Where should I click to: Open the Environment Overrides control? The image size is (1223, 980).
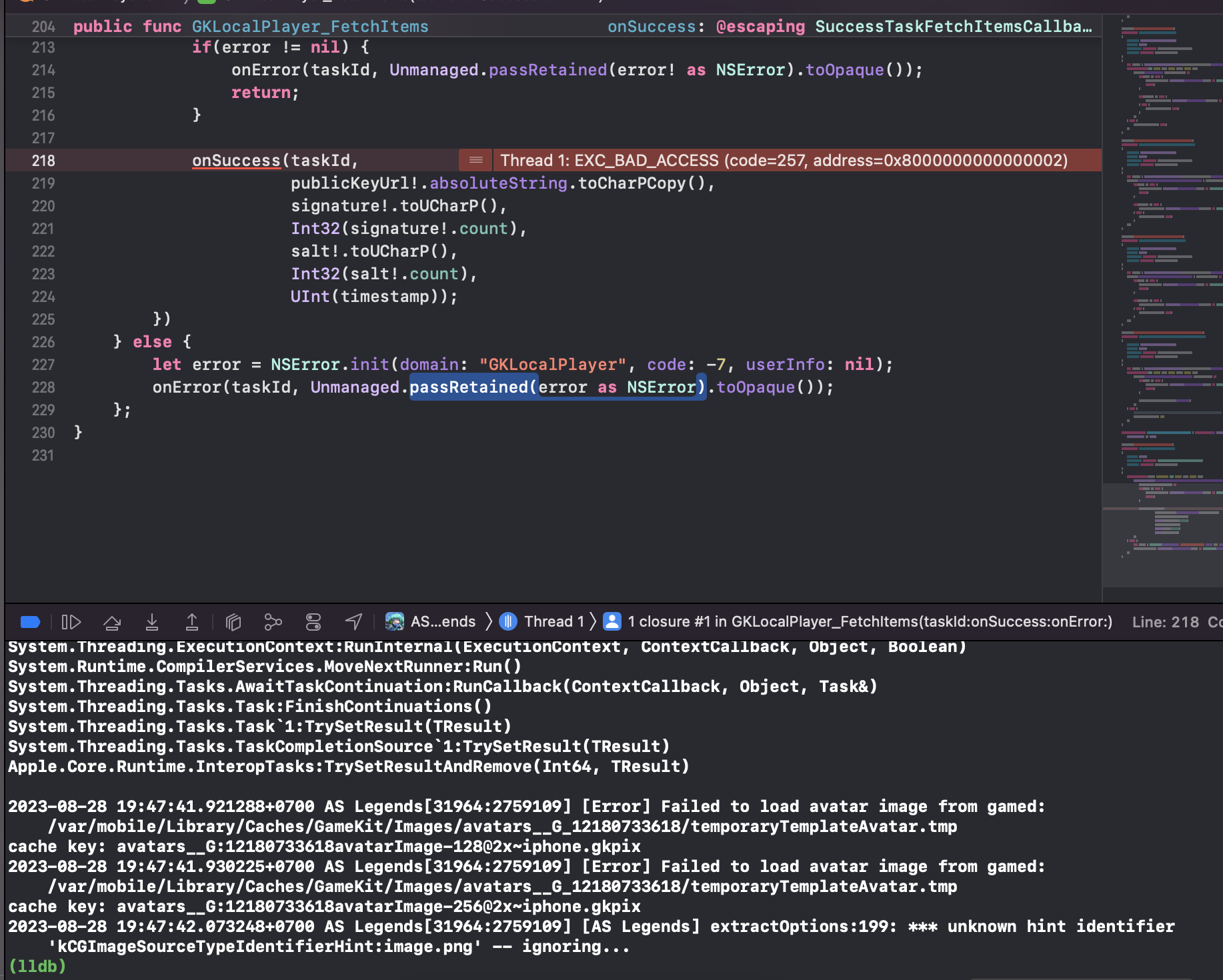pyautogui.click(x=313, y=622)
